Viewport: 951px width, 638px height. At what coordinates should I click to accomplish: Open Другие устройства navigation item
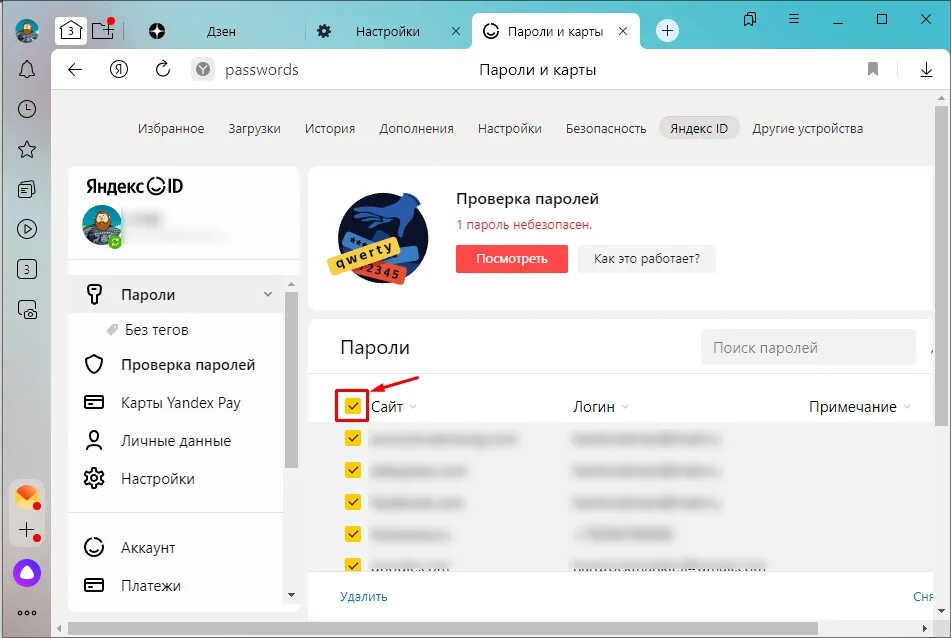pyautogui.click(x=807, y=129)
